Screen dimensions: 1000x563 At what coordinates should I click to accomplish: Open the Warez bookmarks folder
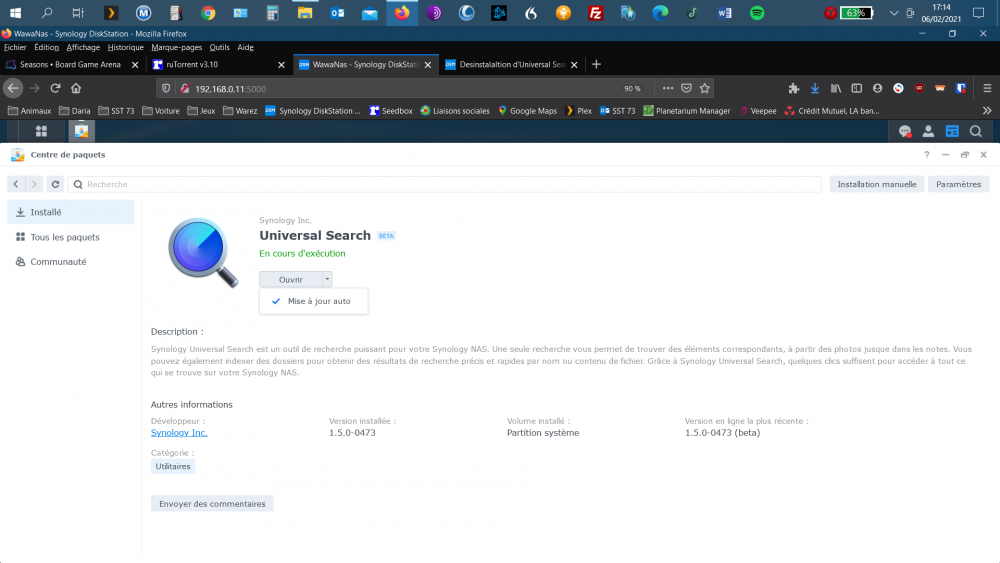coord(240,111)
